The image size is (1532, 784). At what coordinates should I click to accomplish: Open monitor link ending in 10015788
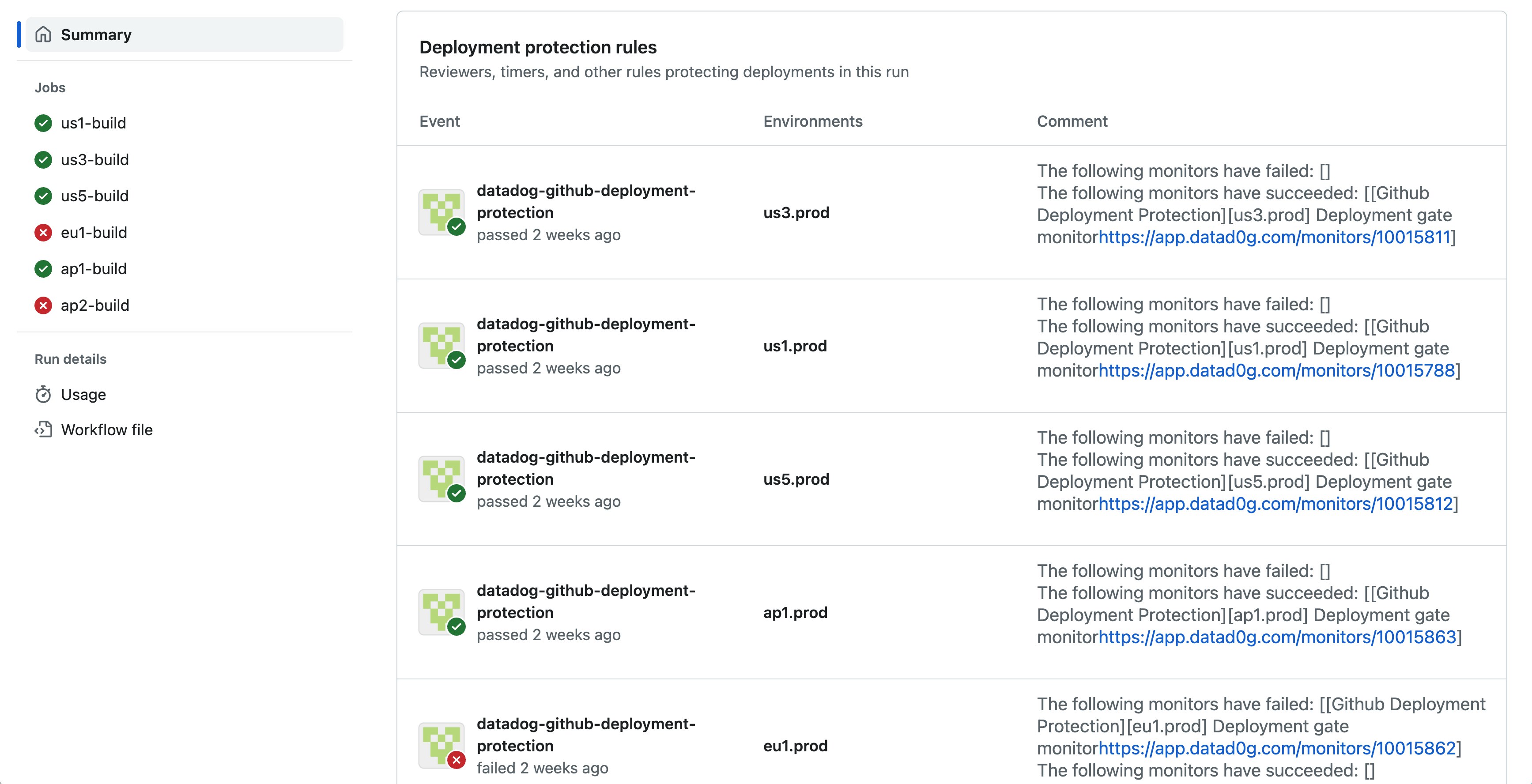click(x=1276, y=370)
